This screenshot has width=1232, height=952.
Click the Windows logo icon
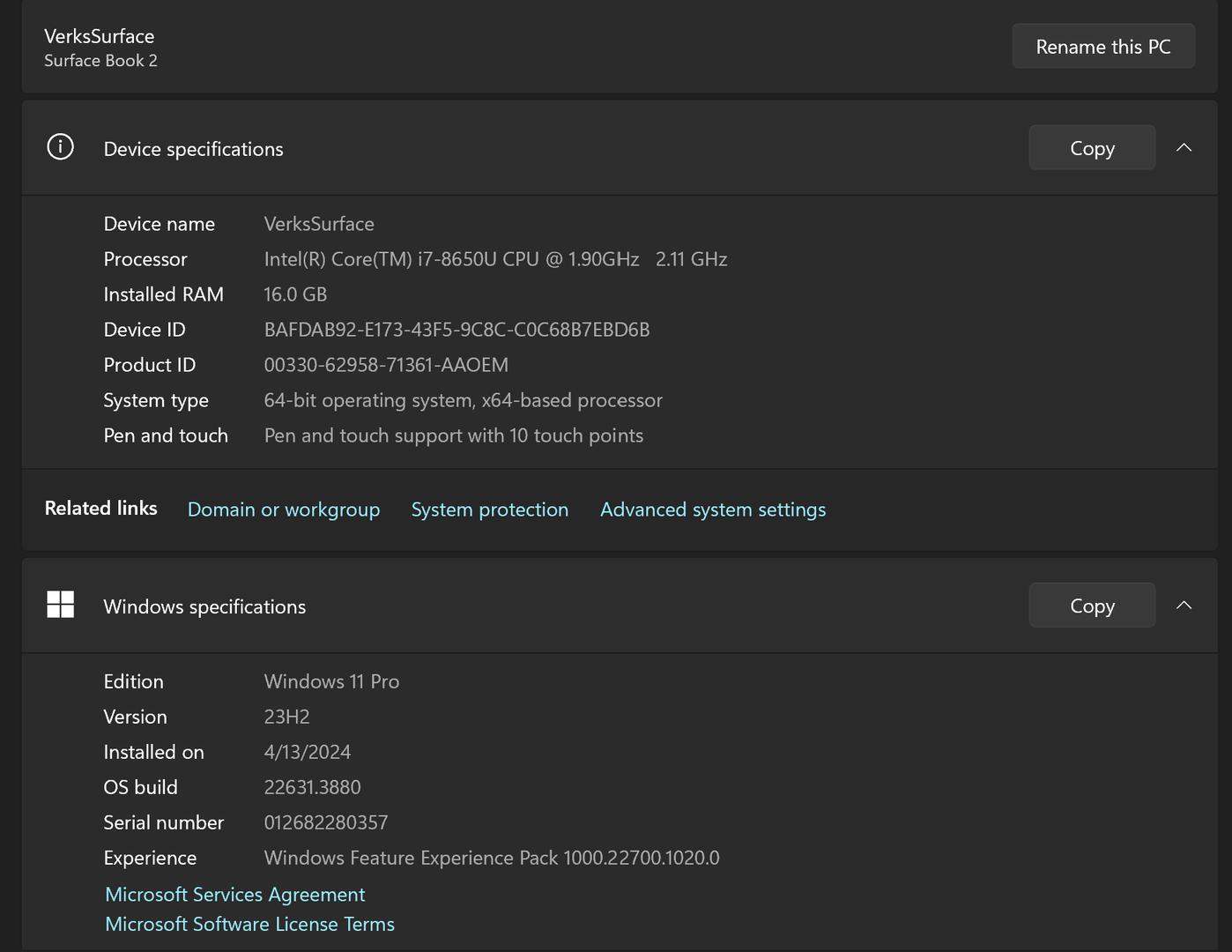coord(60,605)
